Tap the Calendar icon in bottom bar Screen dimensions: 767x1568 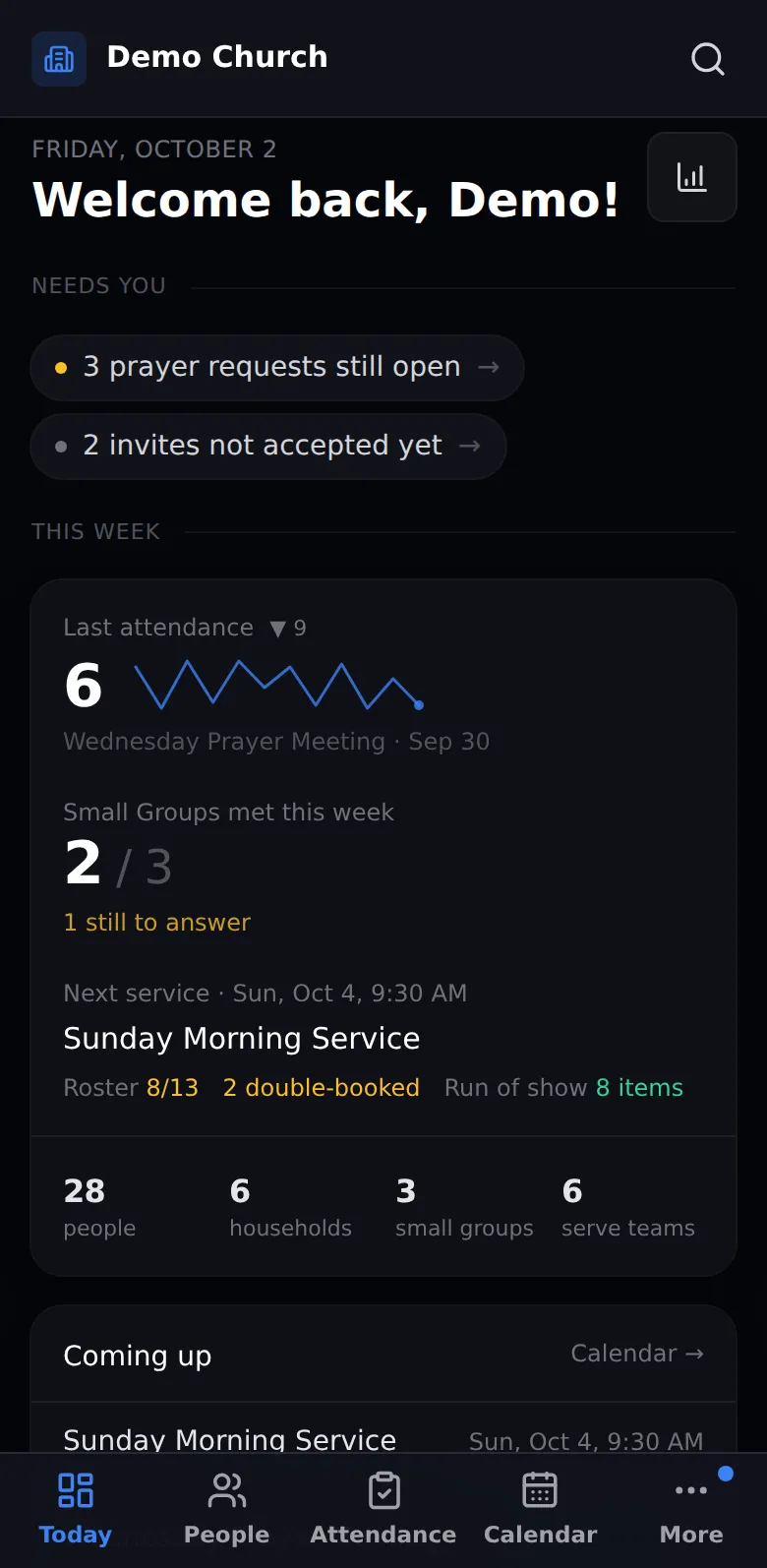pos(540,1490)
